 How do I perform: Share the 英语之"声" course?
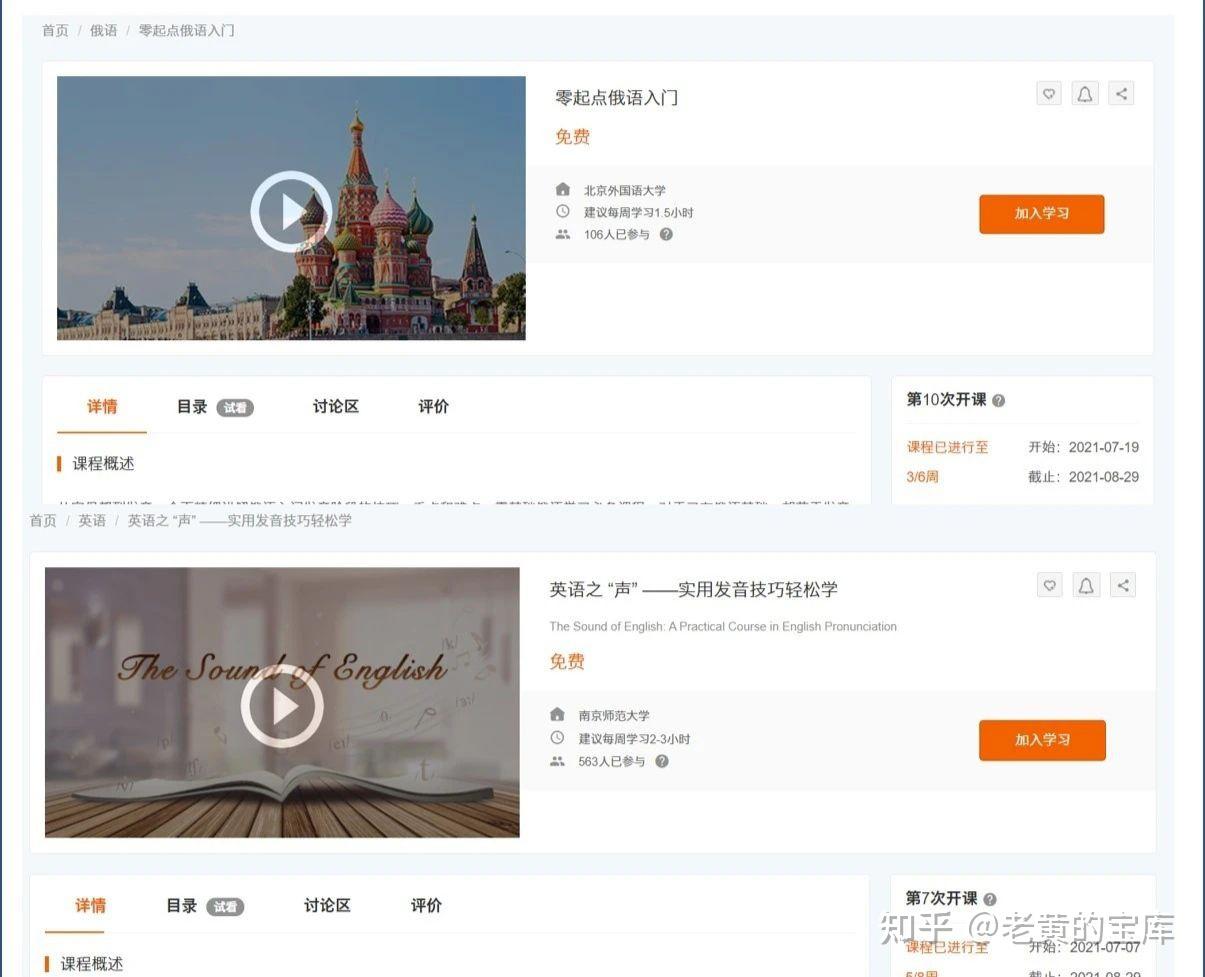click(x=1123, y=586)
